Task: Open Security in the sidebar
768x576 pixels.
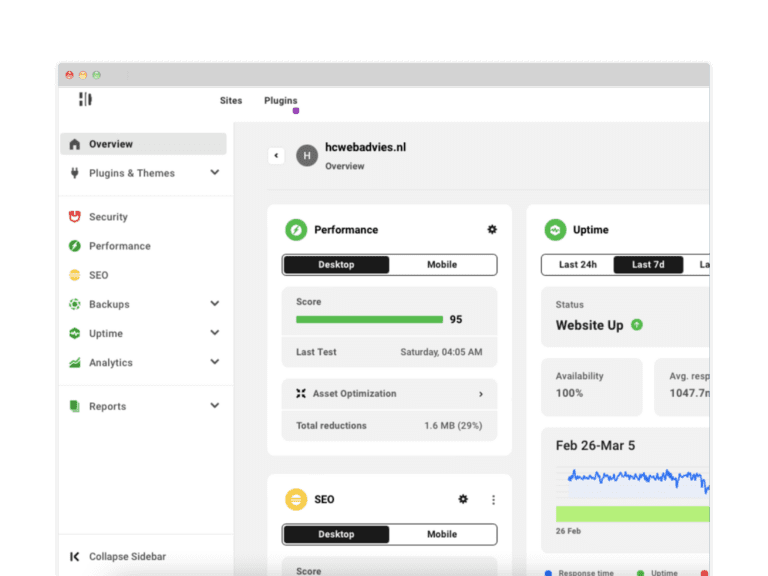Action: pyautogui.click(x=108, y=216)
